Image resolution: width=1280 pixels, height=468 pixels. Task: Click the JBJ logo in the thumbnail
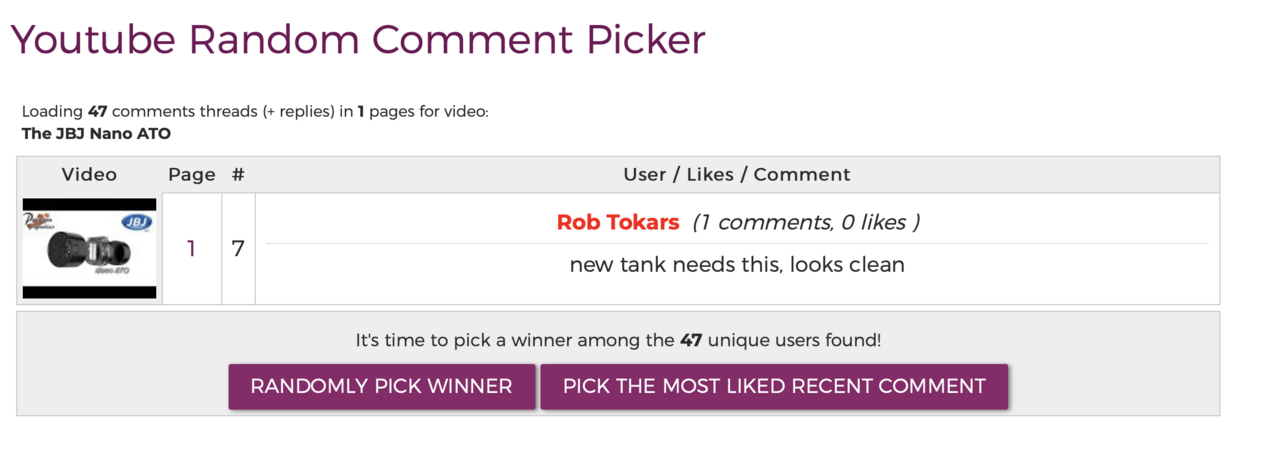(x=135, y=223)
